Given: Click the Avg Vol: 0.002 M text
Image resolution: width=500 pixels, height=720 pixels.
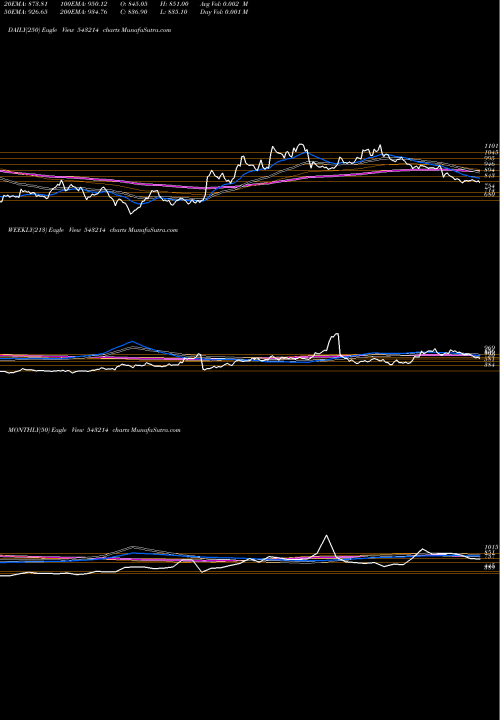Looking at the screenshot, I should (224, 4).
